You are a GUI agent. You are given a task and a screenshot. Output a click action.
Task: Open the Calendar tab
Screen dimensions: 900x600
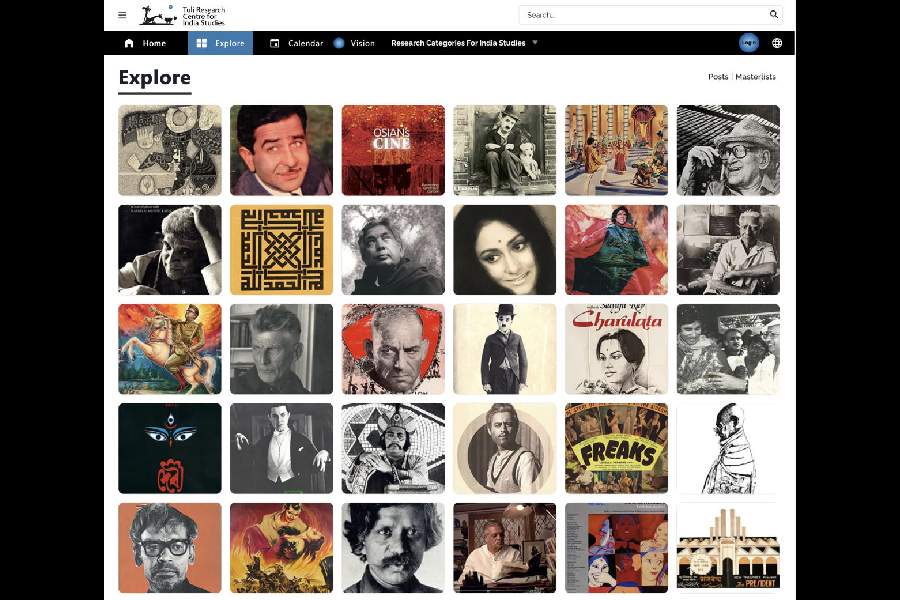pyautogui.click(x=296, y=43)
